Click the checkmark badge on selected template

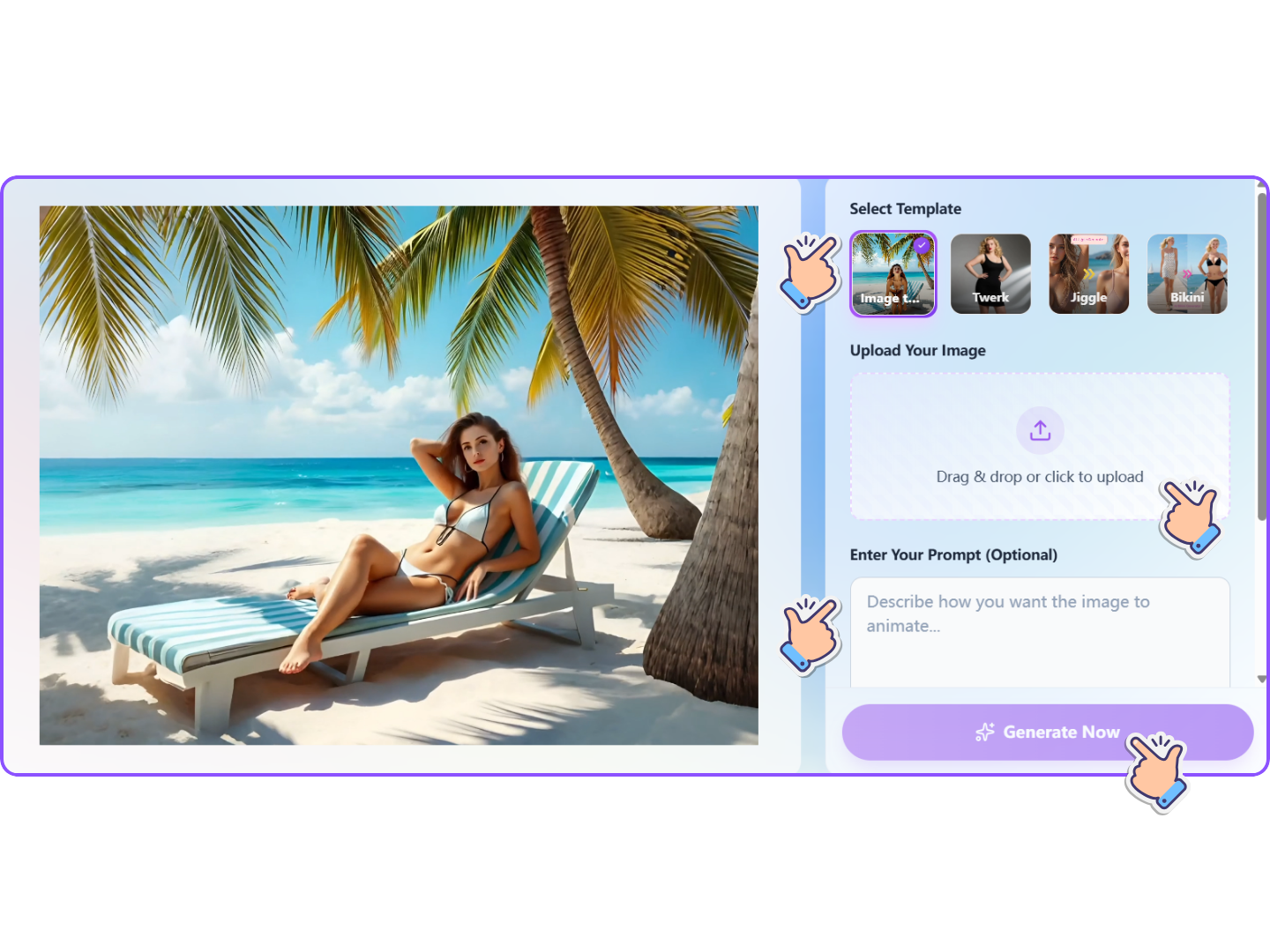(920, 246)
